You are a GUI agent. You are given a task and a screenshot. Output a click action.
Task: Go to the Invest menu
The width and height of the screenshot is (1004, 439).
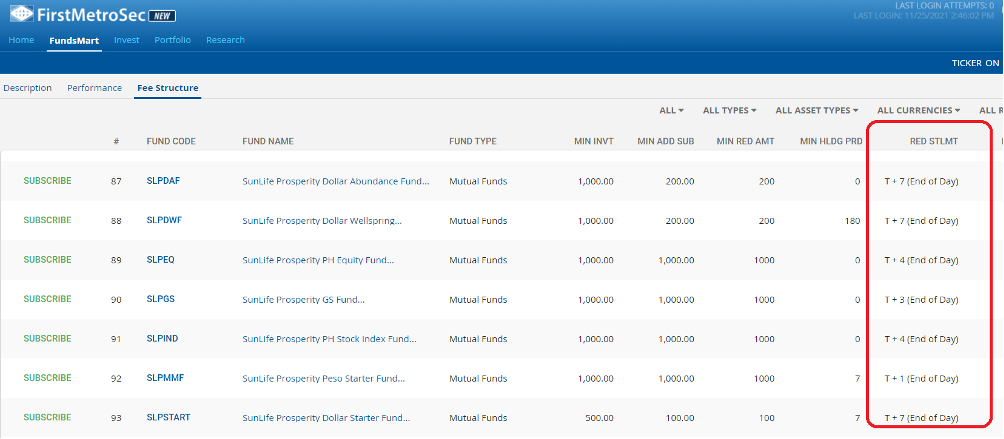click(x=127, y=40)
